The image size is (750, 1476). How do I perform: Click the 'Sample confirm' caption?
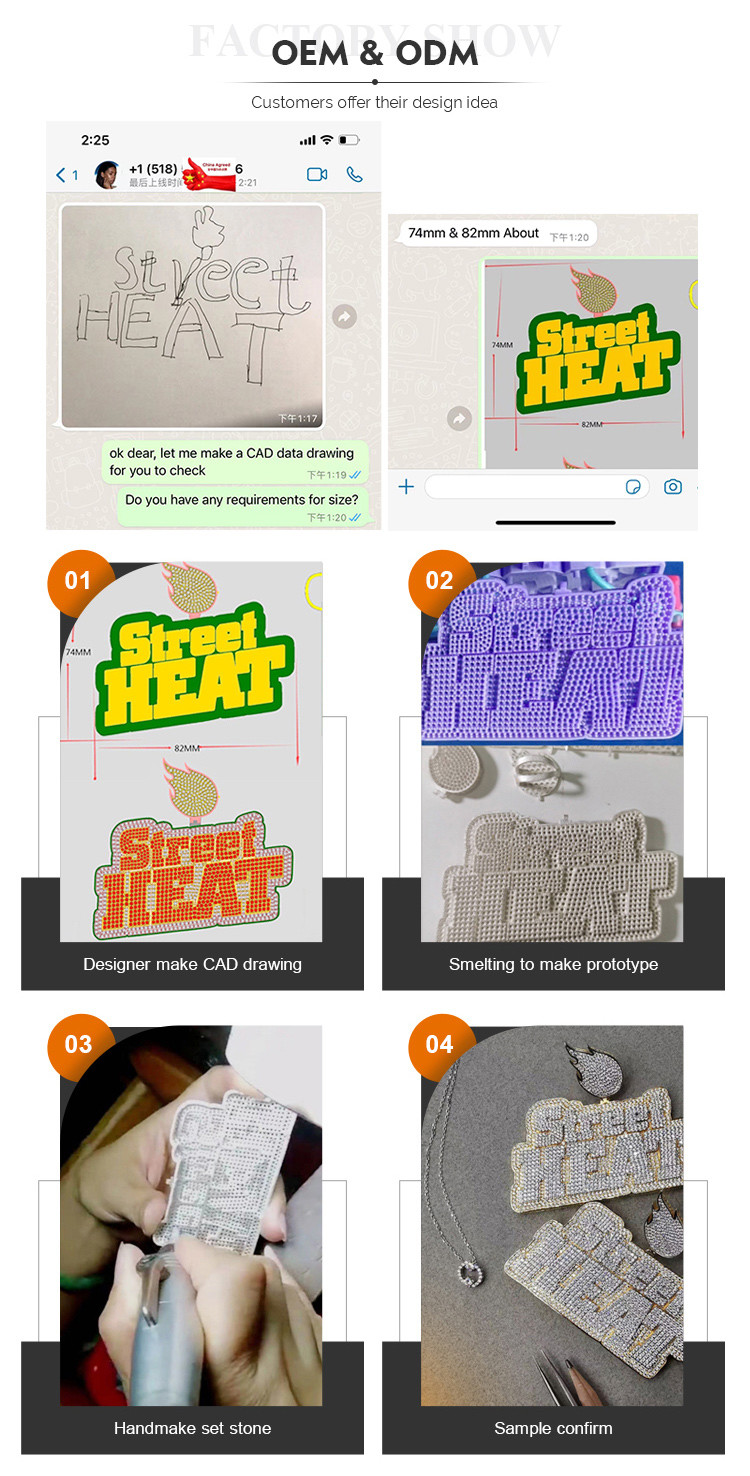click(x=553, y=1429)
